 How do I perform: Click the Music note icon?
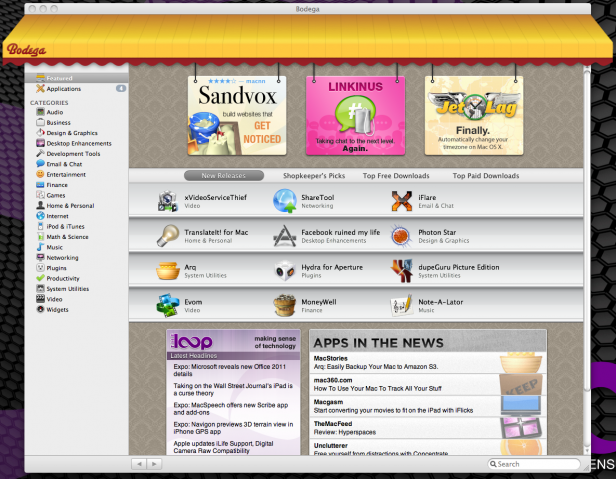(x=40, y=247)
